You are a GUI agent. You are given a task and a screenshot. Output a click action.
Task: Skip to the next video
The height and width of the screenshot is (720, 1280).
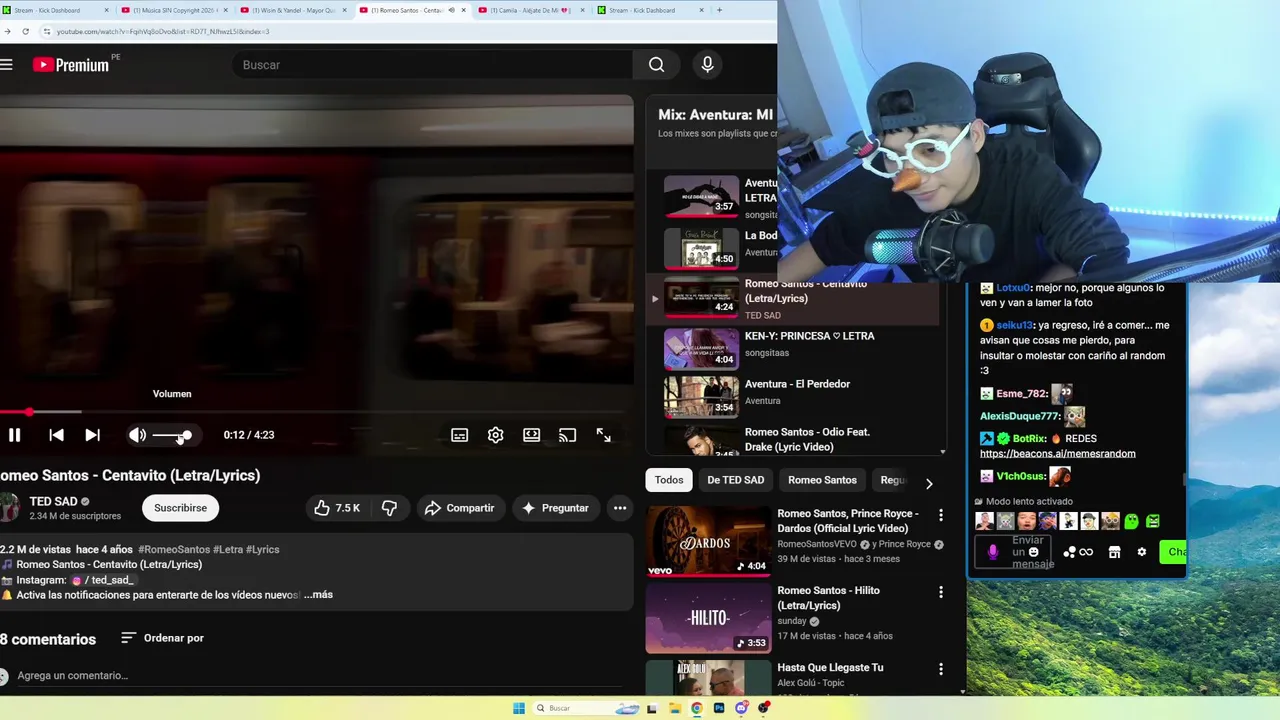click(x=92, y=435)
